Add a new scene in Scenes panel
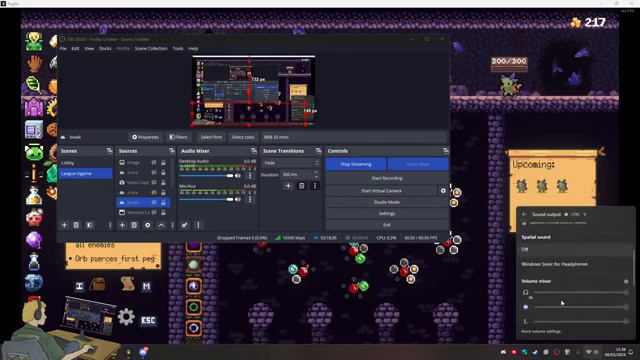 pos(64,225)
